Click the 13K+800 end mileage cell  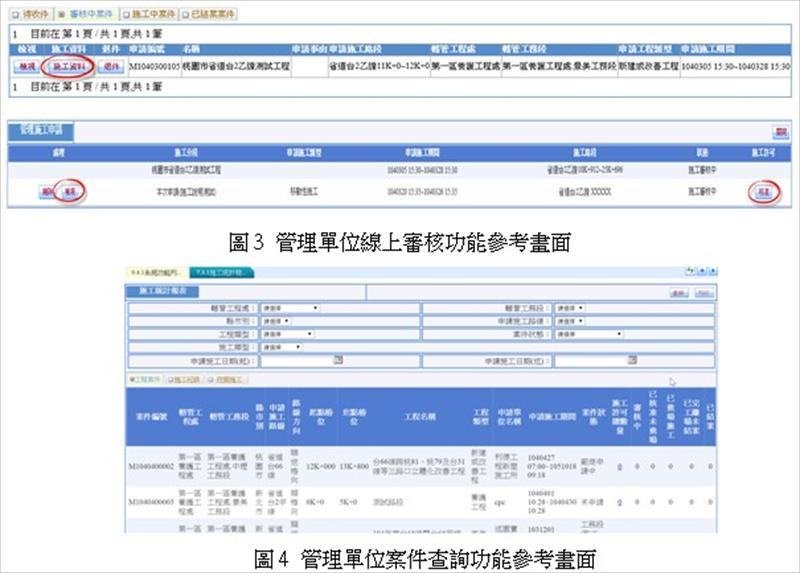click(354, 467)
